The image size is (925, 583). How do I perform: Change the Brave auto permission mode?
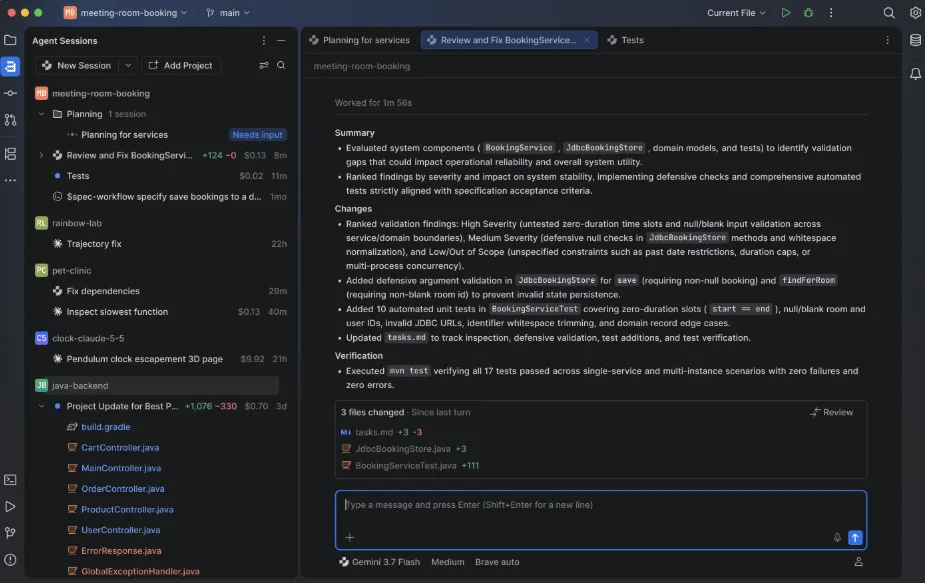tap(497, 562)
